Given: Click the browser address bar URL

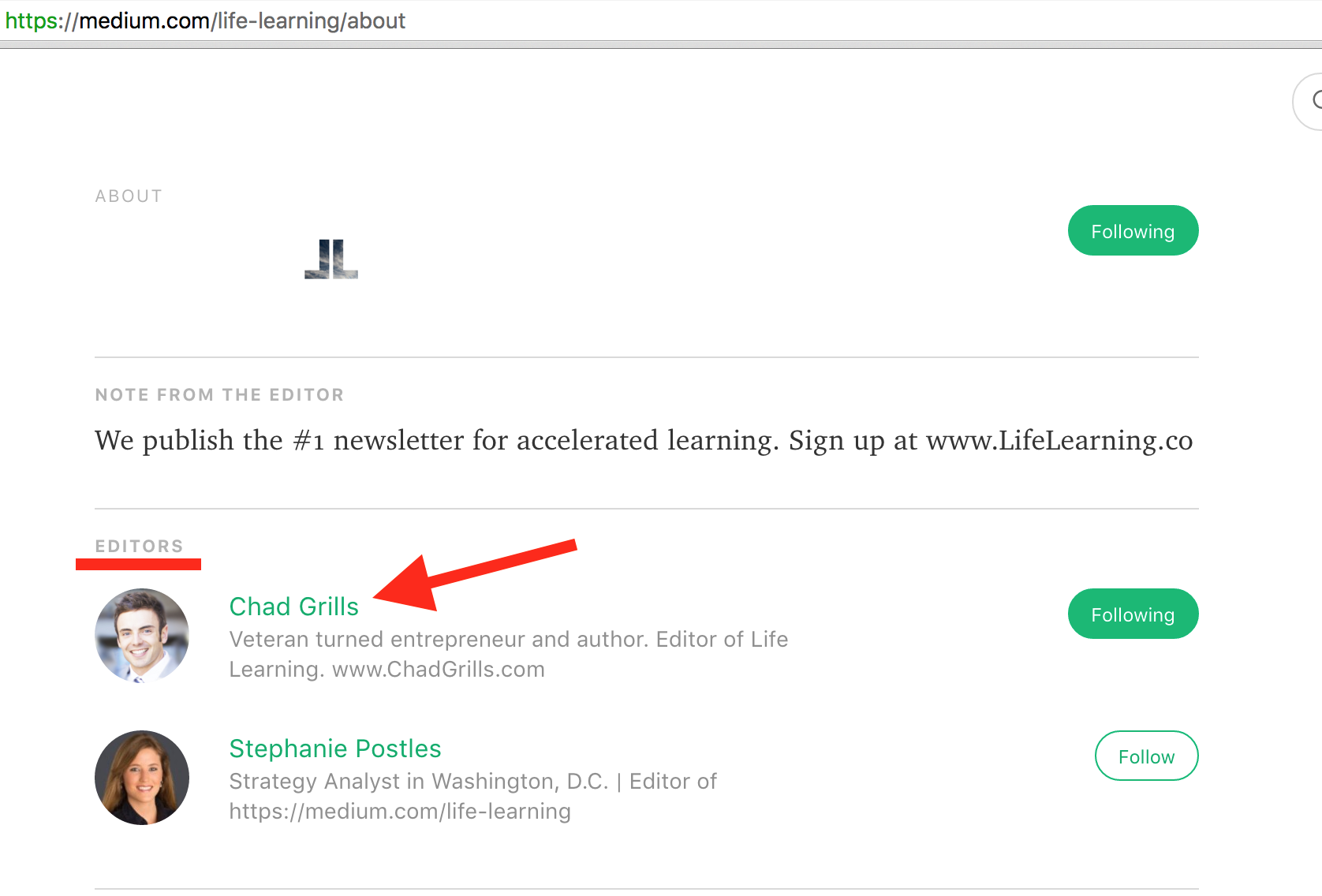Looking at the screenshot, I should (205, 21).
